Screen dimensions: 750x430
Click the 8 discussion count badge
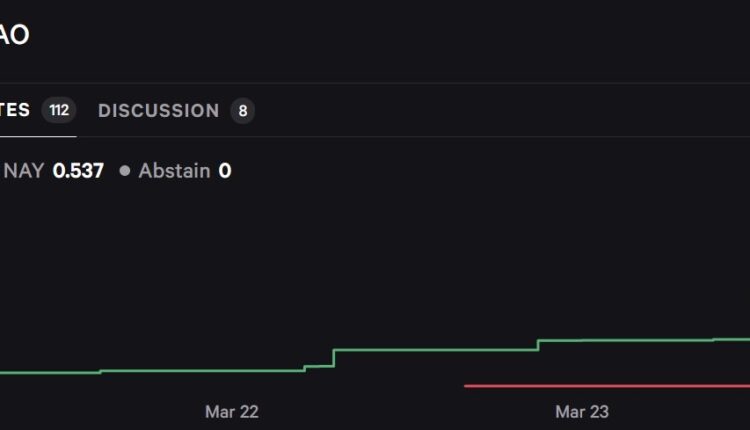pos(242,110)
